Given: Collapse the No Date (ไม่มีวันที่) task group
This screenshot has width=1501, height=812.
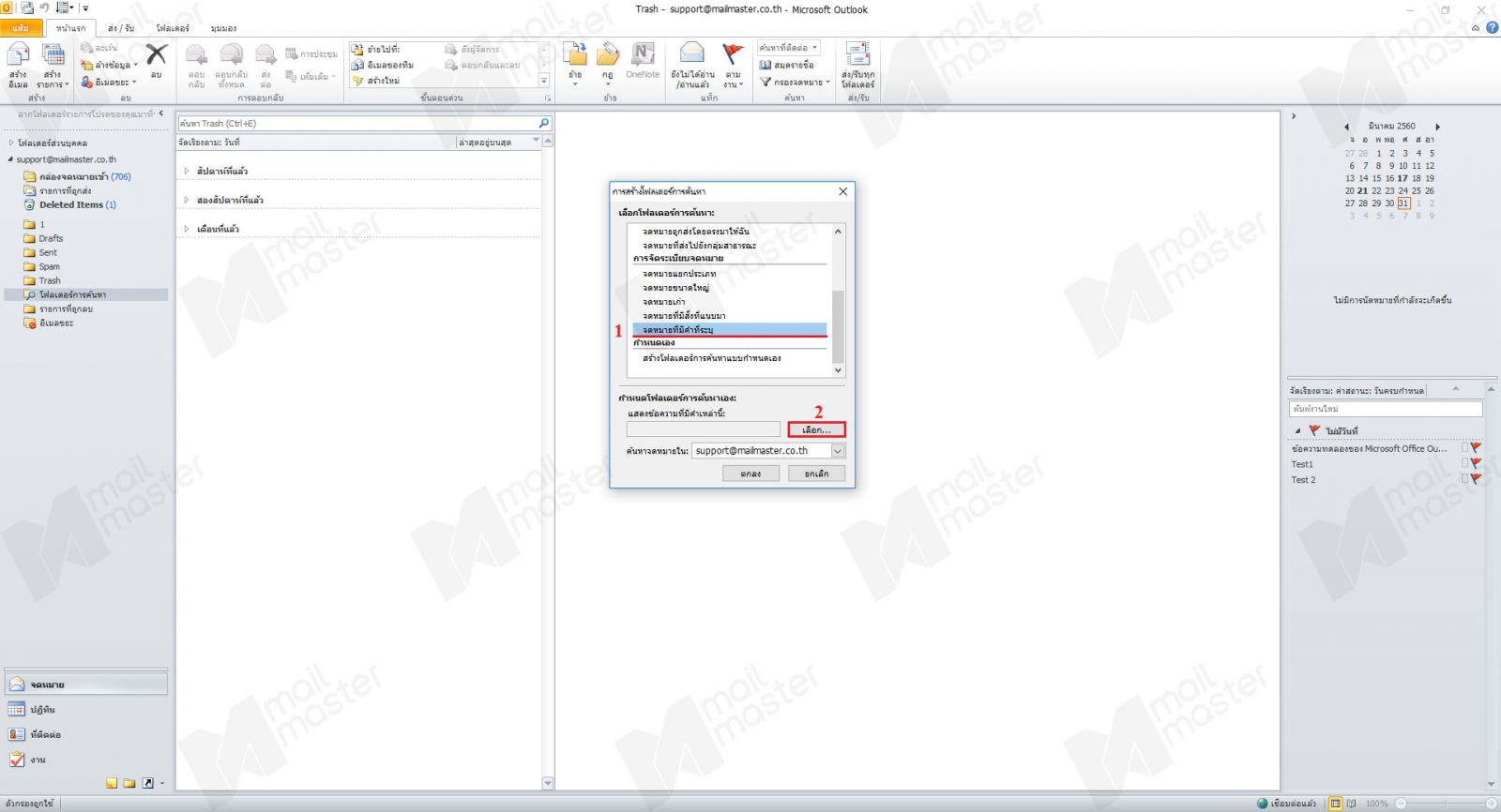Looking at the screenshot, I should pyautogui.click(x=1297, y=431).
